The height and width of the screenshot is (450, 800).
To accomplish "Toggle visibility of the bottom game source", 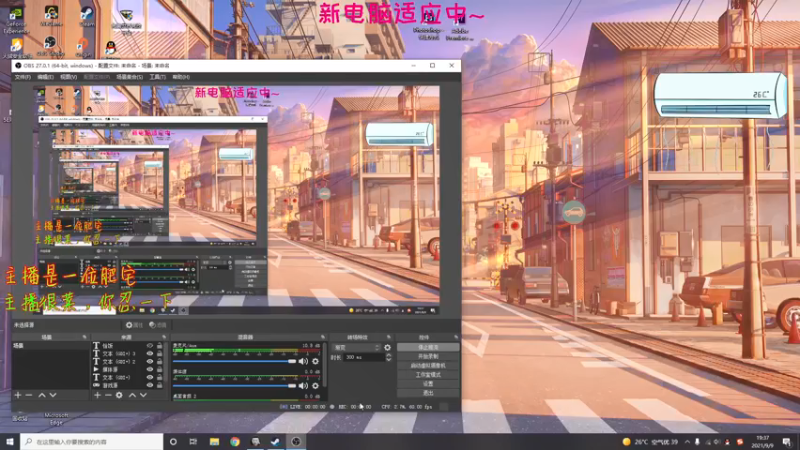I will [x=149, y=385].
